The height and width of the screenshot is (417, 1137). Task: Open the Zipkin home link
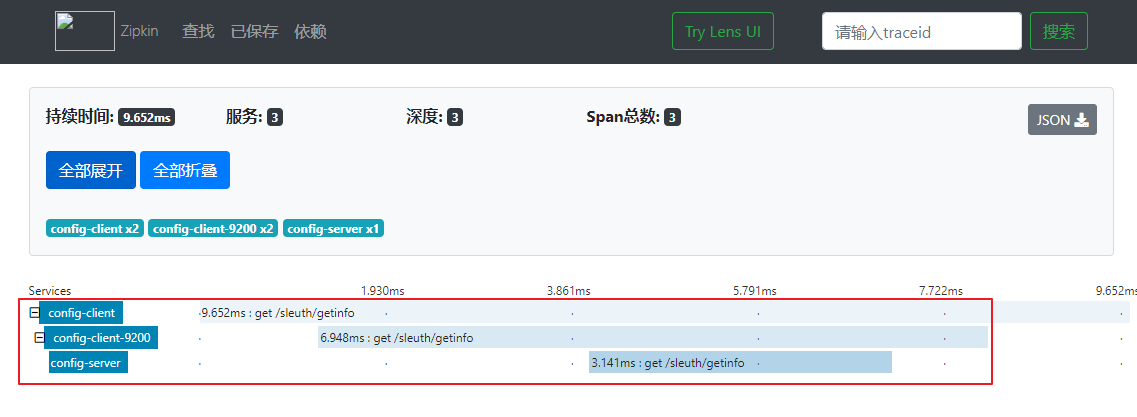tap(139, 31)
